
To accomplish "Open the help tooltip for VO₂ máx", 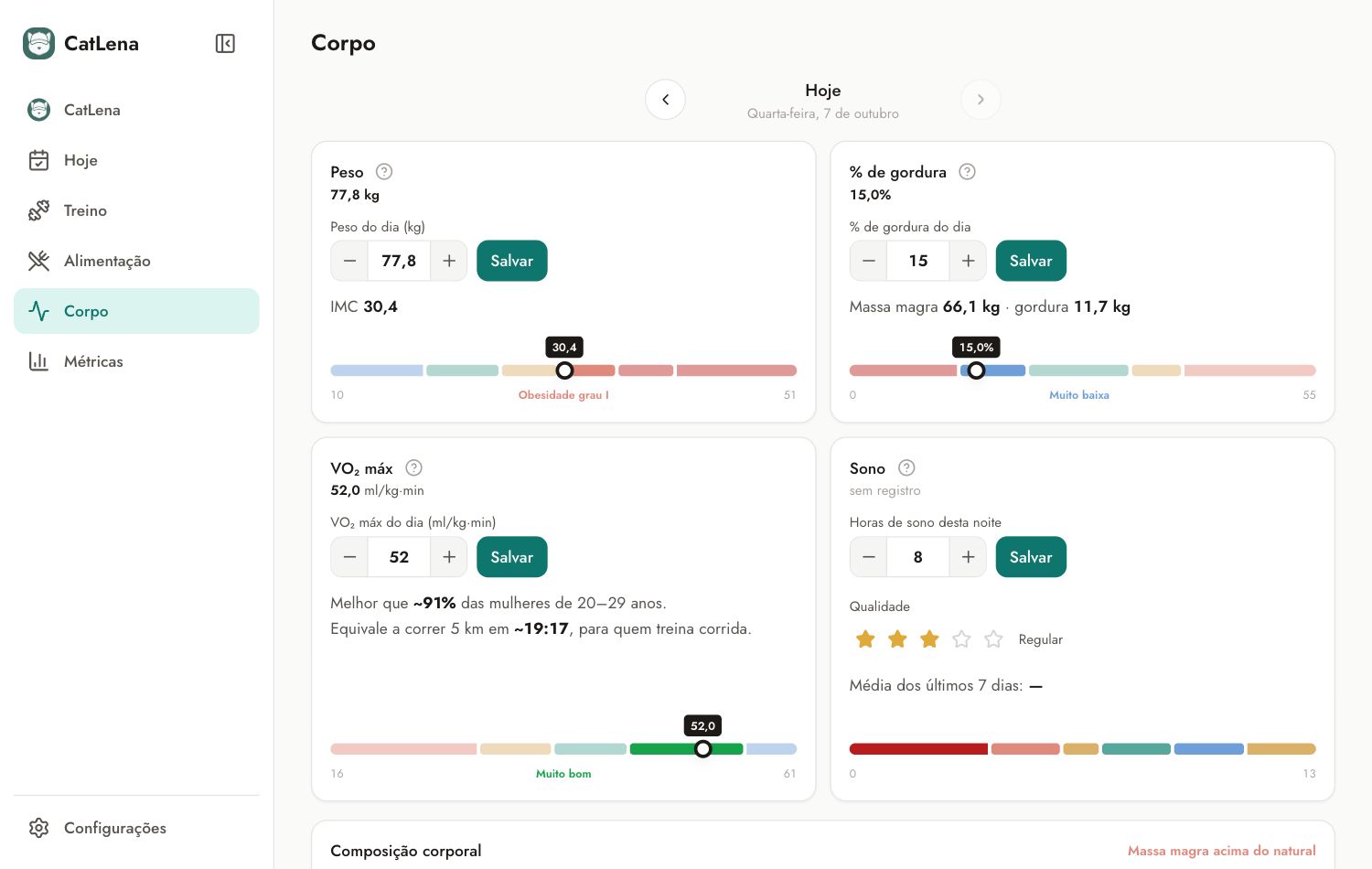I will pos(413,467).
